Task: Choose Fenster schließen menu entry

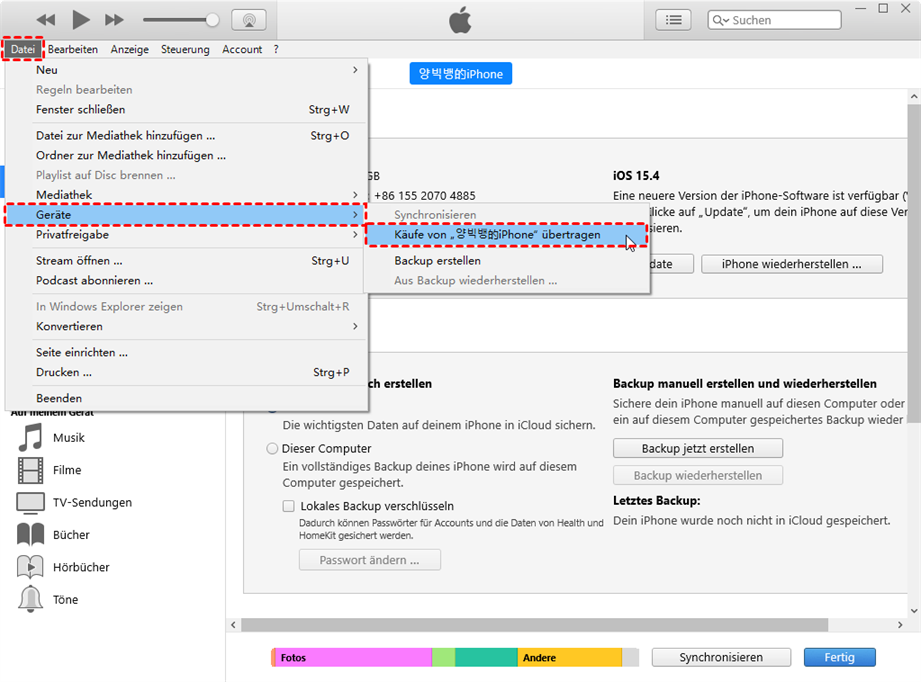Action: (186, 110)
